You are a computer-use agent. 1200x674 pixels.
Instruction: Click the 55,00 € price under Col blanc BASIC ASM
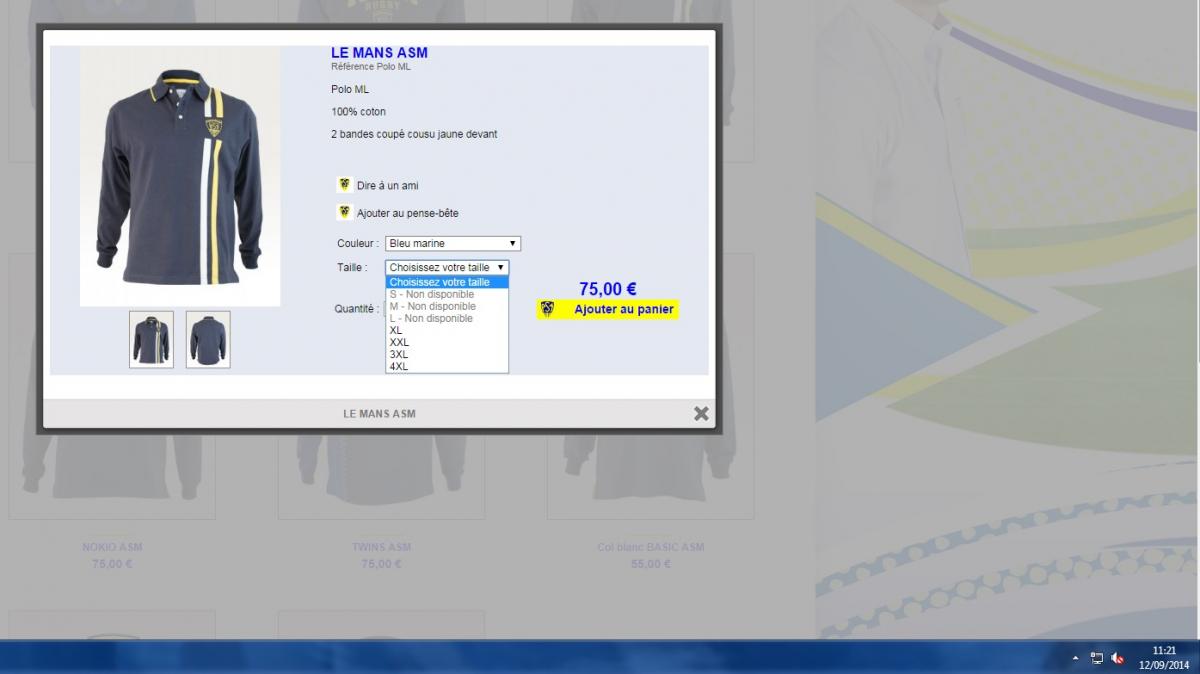tap(650, 564)
